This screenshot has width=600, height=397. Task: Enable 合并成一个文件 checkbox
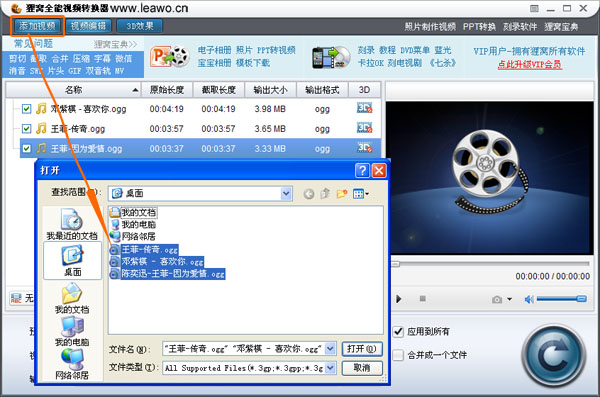pos(398,355)
